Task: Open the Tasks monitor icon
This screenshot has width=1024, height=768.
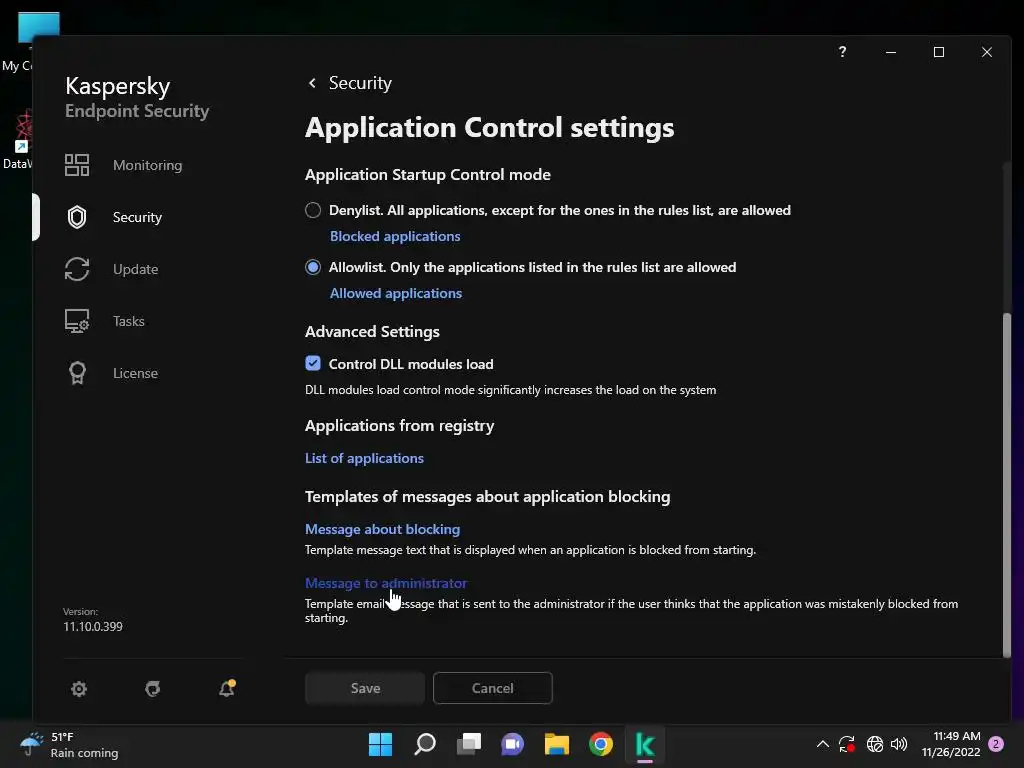Action: 77,321
